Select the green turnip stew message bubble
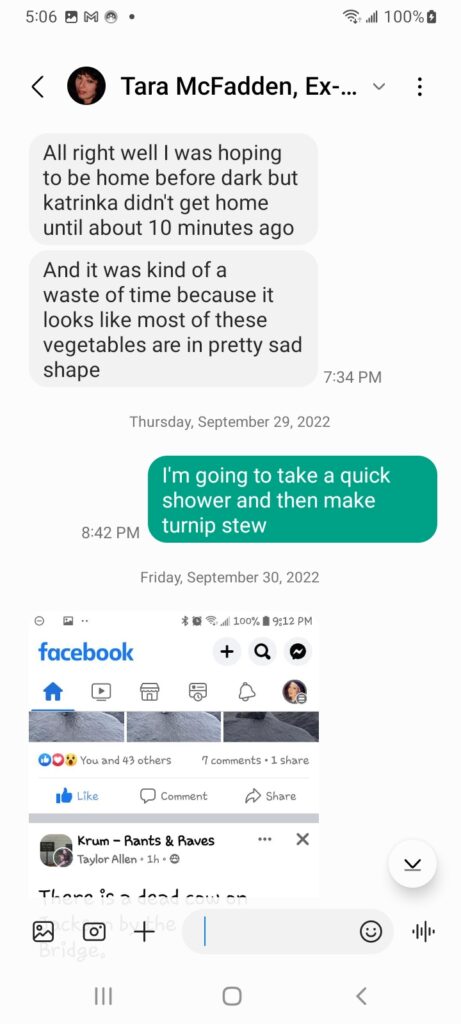The height and width of the screenshot is (1024, 461). click(x=293, y=500)
